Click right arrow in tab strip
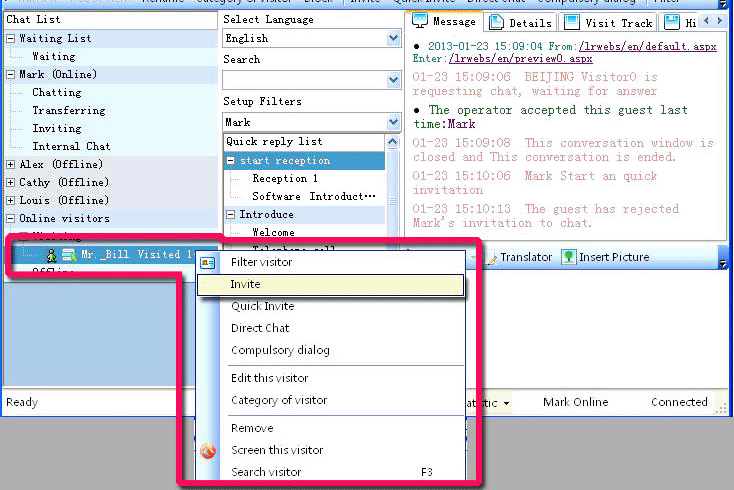This screenshot has height=490, width=734. (719, 21)
